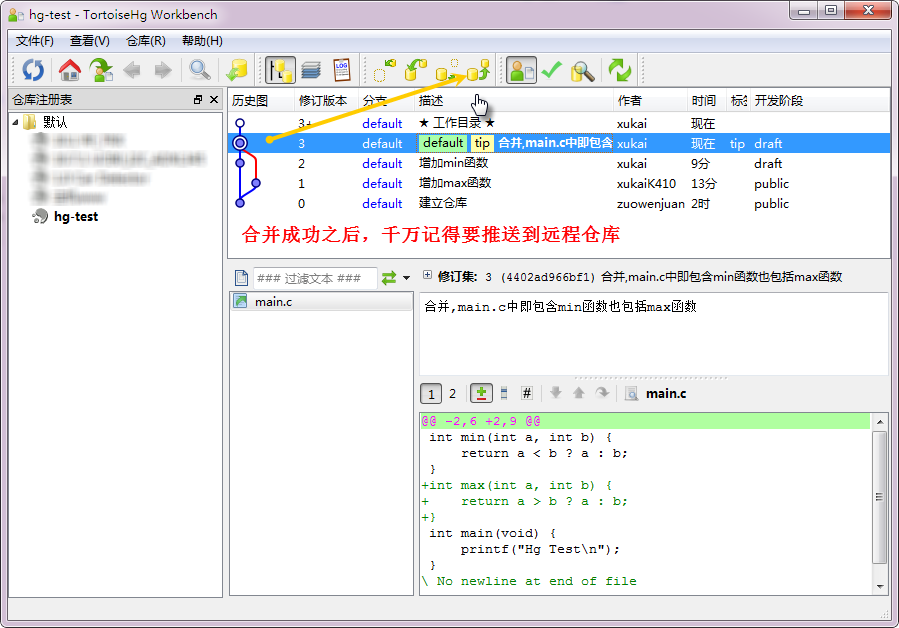Open the 查看(V) menu
899x628 pixels.
tap(89, 41)
